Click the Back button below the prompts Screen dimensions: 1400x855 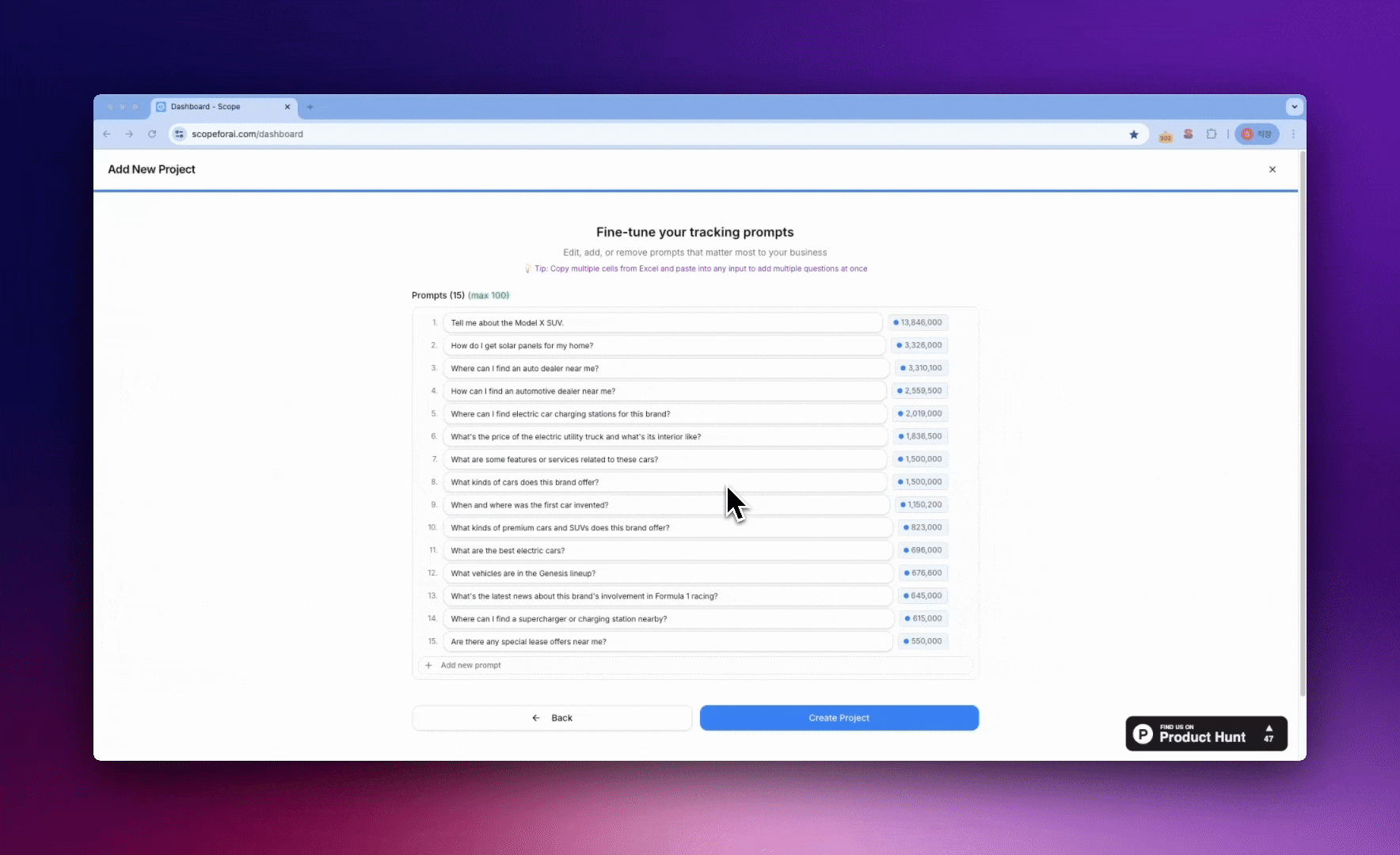click(552, 717)
